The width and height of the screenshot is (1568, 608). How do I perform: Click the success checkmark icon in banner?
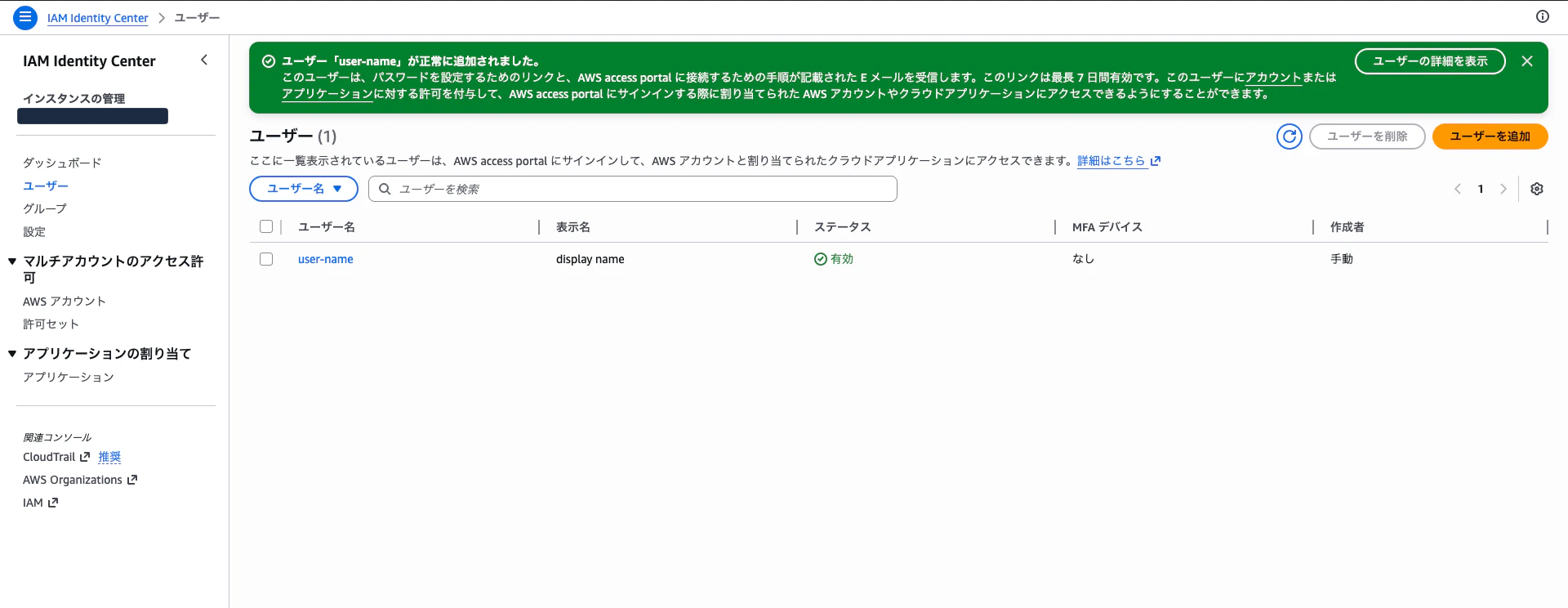tap(268, 61)
